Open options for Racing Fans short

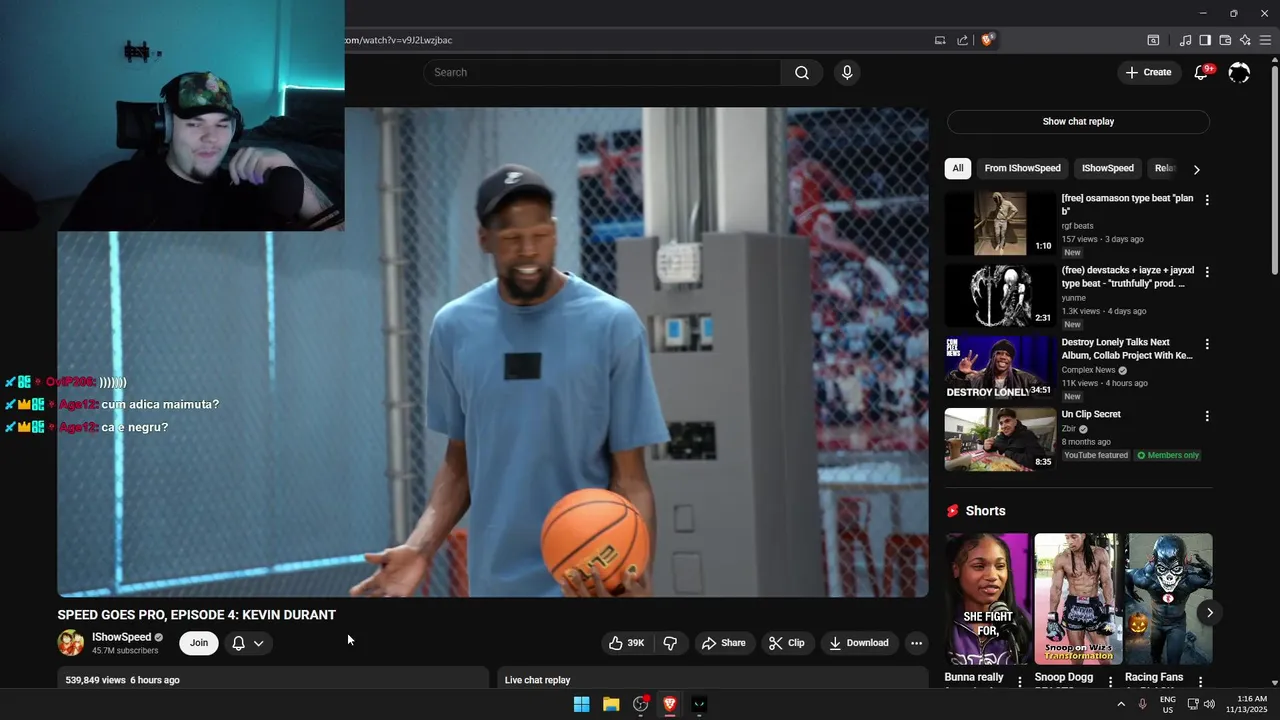tap(1200, 681)
